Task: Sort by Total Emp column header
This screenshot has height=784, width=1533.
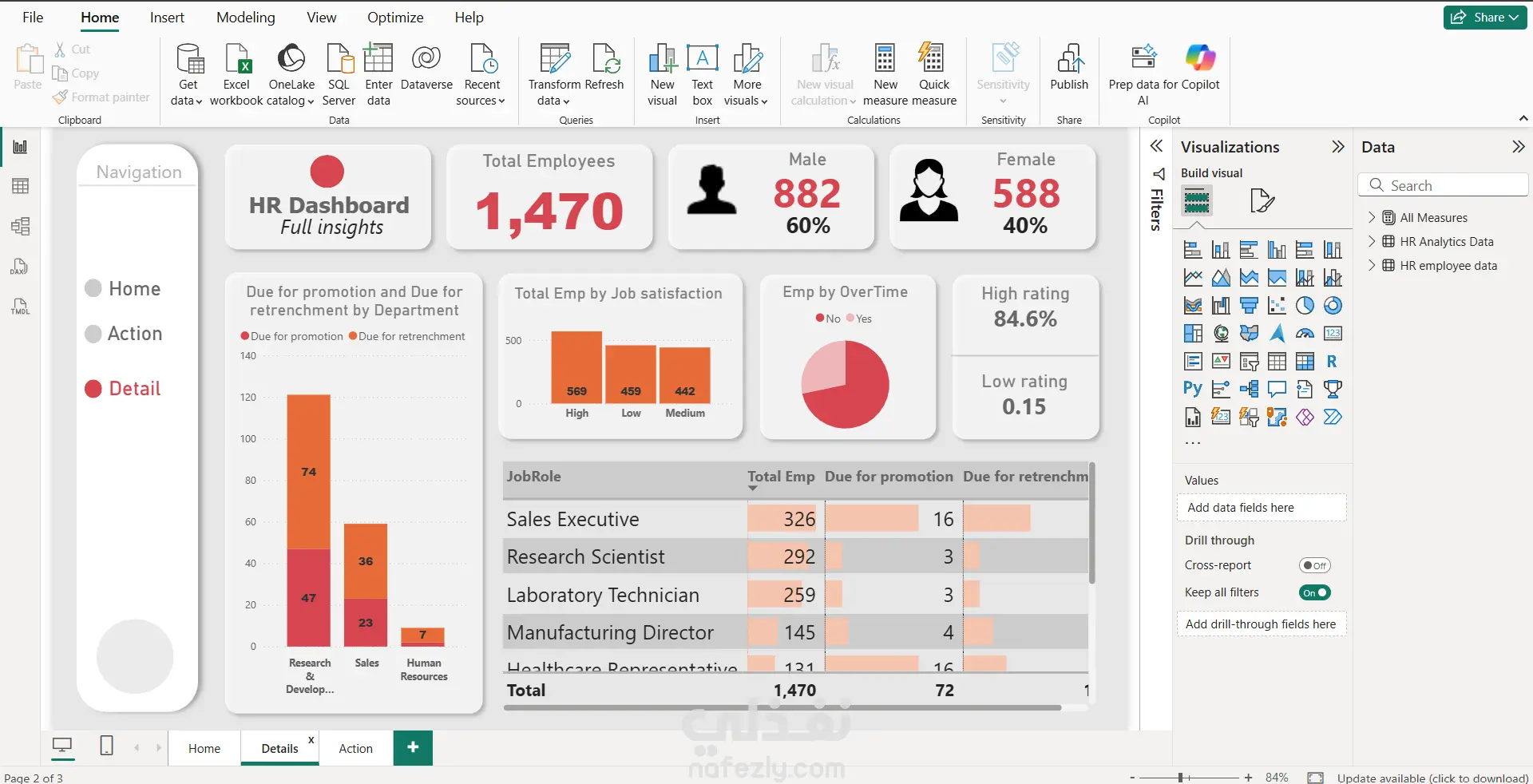Action: 781,477
